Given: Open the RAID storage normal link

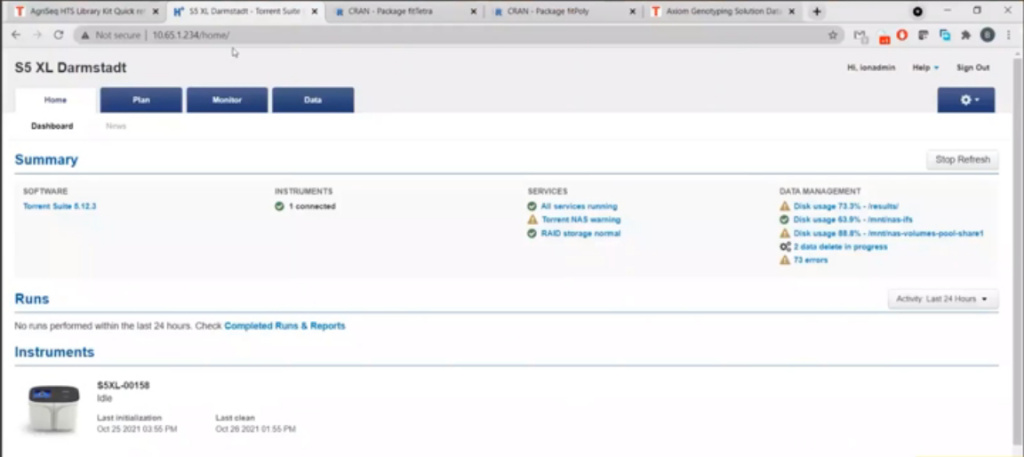Looking at the screenshot, I should (581, 234).
